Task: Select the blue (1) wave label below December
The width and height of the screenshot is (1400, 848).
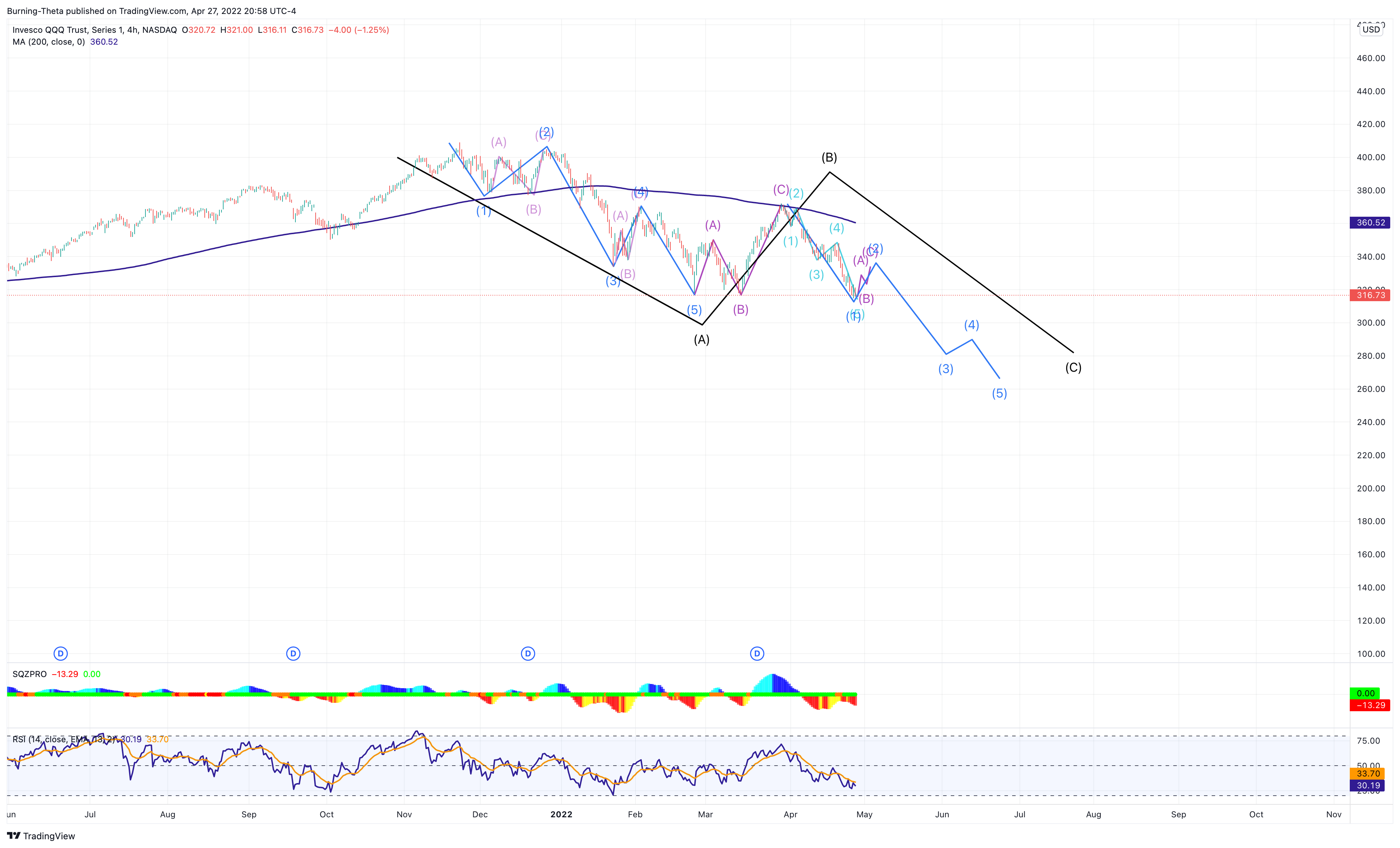Action: pyautogui.click(x=483, y=211)
